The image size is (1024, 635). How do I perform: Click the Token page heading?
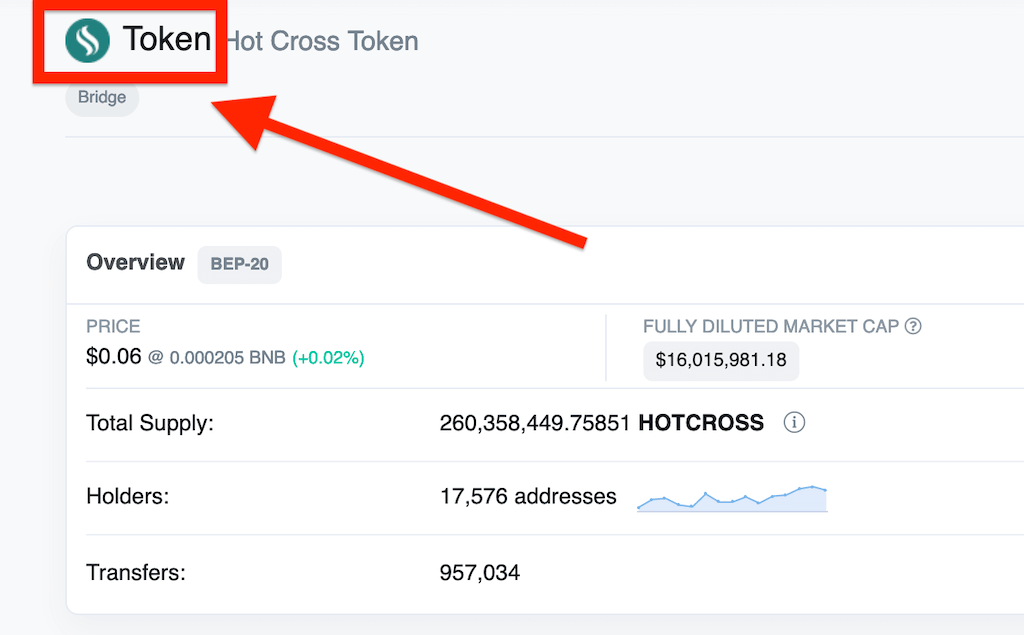(167, 39)
